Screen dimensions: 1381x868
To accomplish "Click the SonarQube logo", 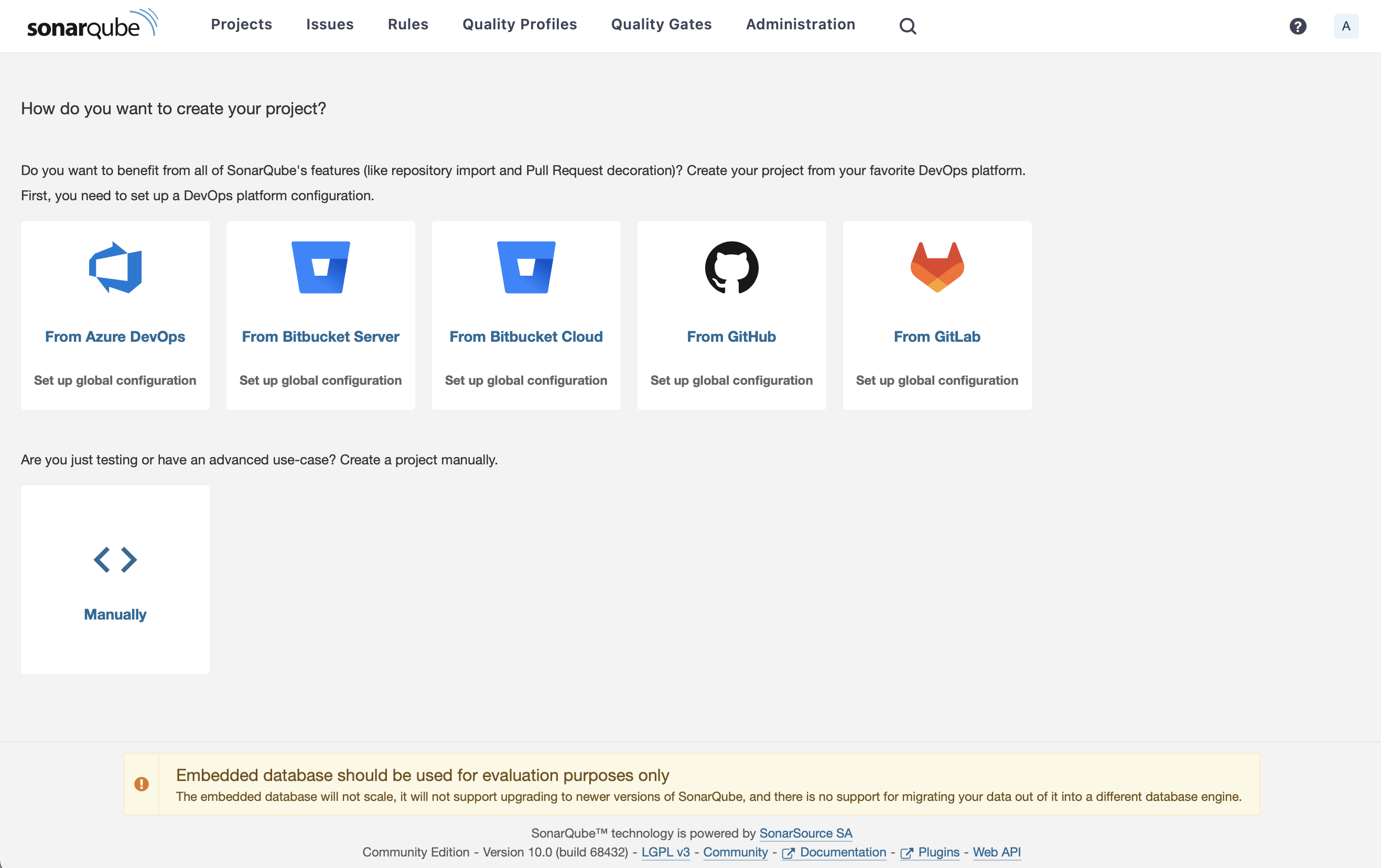I will tap(92, 24).
